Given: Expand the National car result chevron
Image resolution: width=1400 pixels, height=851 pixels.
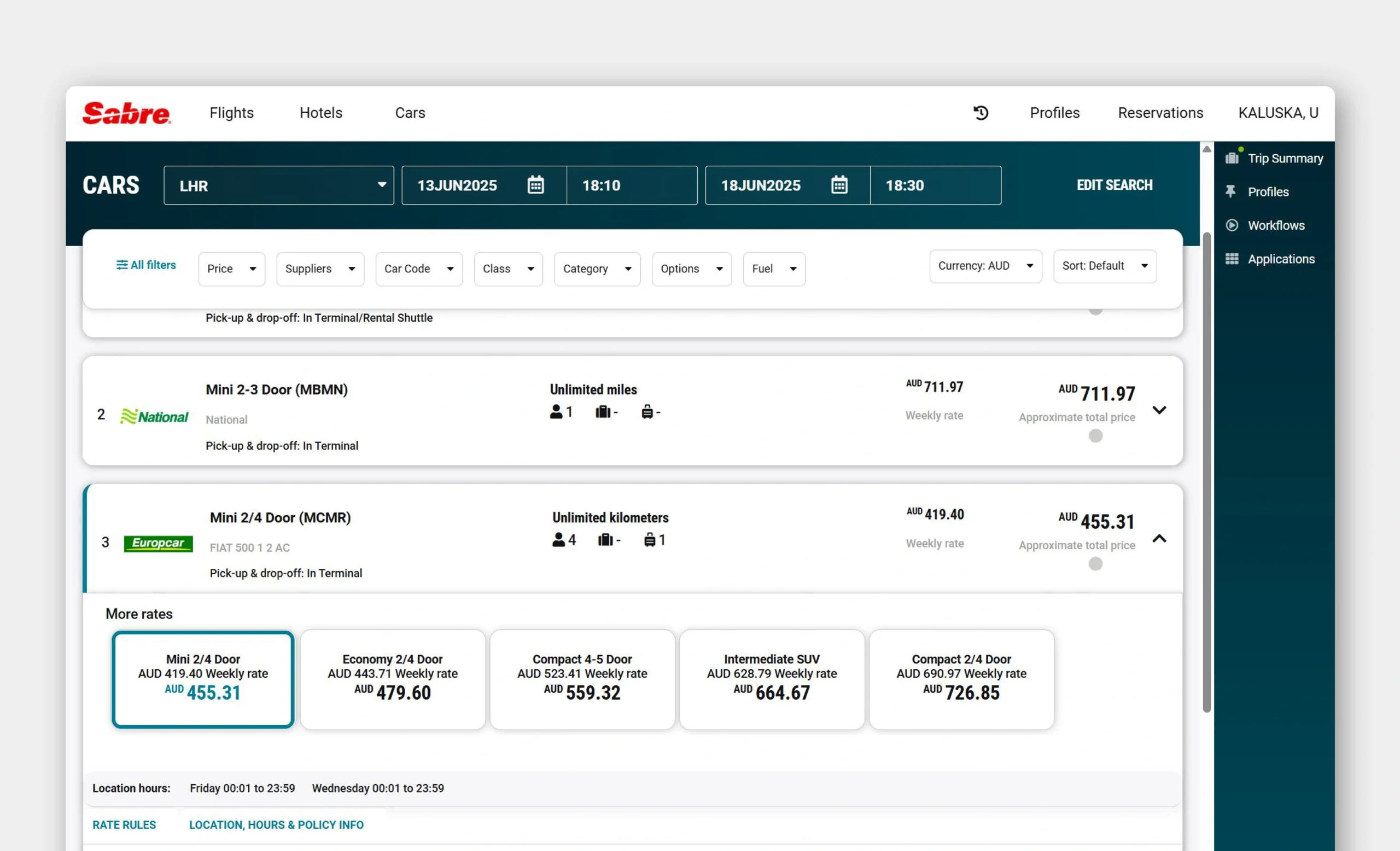Looking at the screenshot, I should coord(1159,410).
